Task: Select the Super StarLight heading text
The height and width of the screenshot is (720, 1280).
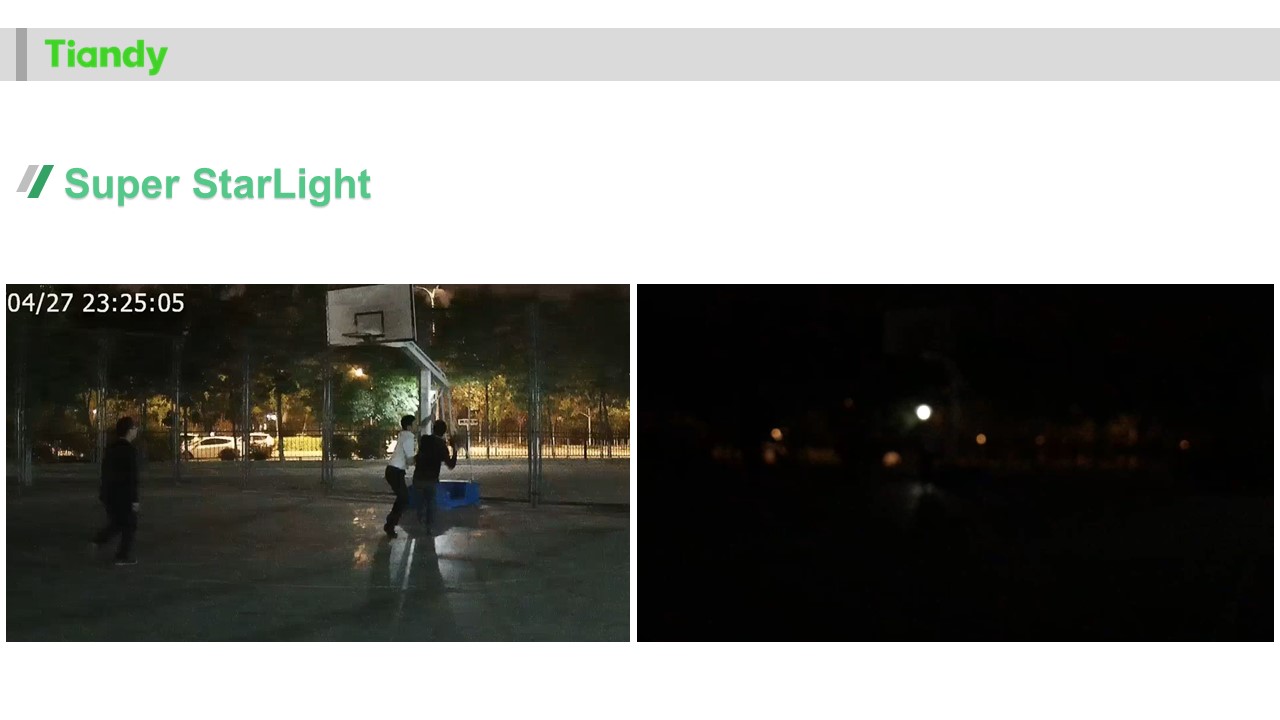Action: click(x=217, y=184)
